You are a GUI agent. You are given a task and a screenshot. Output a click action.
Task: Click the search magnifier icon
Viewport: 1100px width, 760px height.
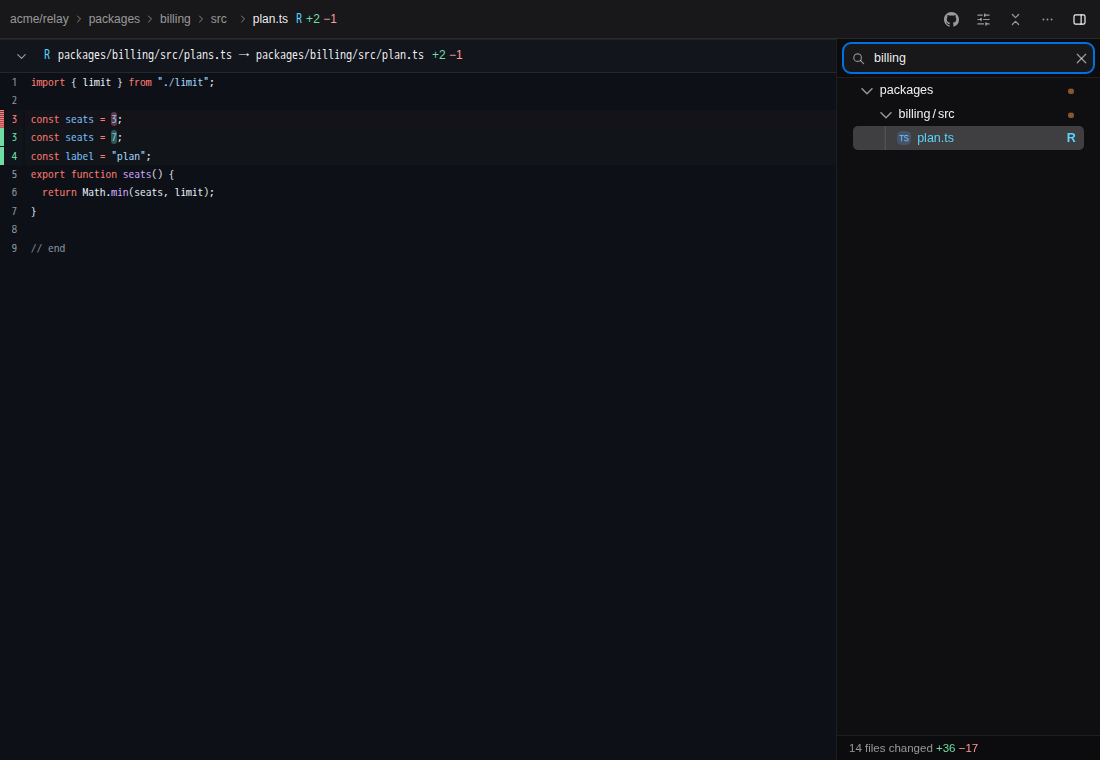pyautogui.click(x=858, y=58)
